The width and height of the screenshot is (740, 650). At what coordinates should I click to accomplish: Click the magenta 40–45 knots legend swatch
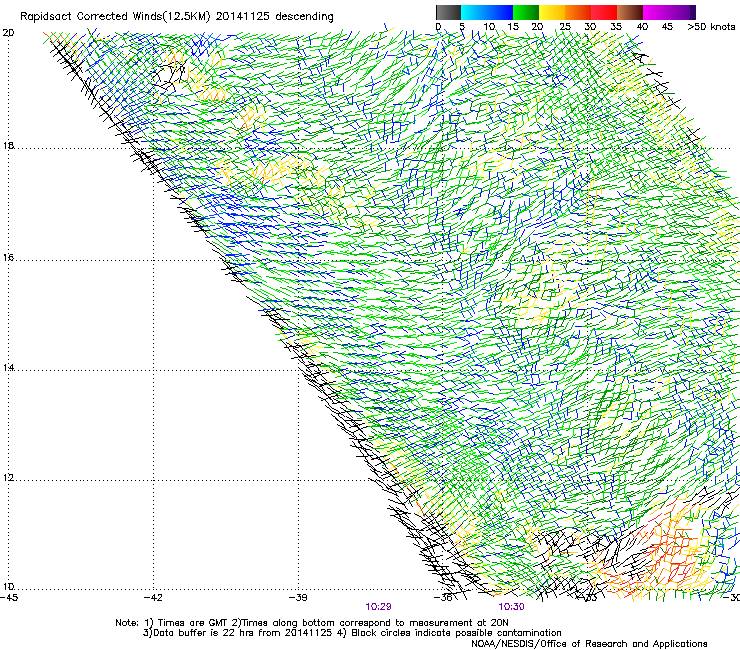point(656,12)
